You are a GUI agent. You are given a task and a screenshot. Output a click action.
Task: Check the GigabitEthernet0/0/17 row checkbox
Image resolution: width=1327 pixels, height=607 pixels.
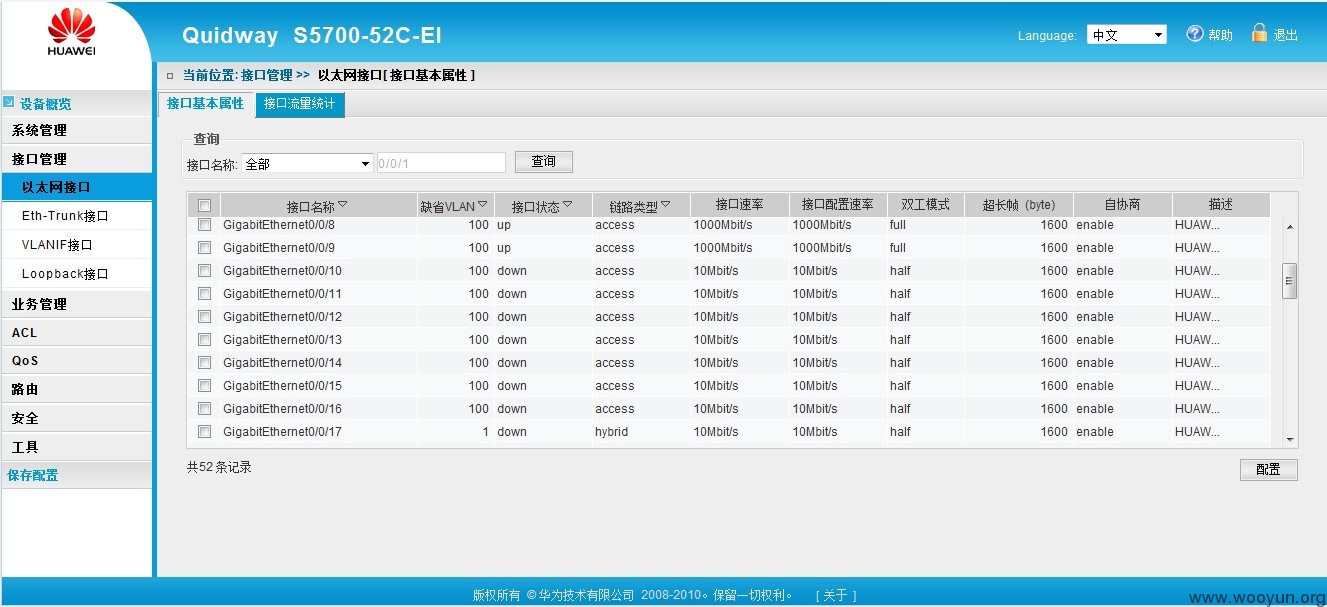pyautogui.click(x=204, y=431)
